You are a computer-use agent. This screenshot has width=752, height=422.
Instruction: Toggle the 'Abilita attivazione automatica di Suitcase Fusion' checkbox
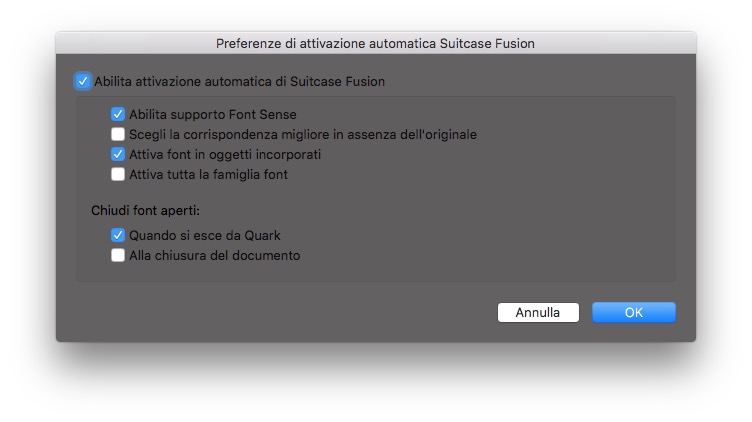[x=82, y=81]
